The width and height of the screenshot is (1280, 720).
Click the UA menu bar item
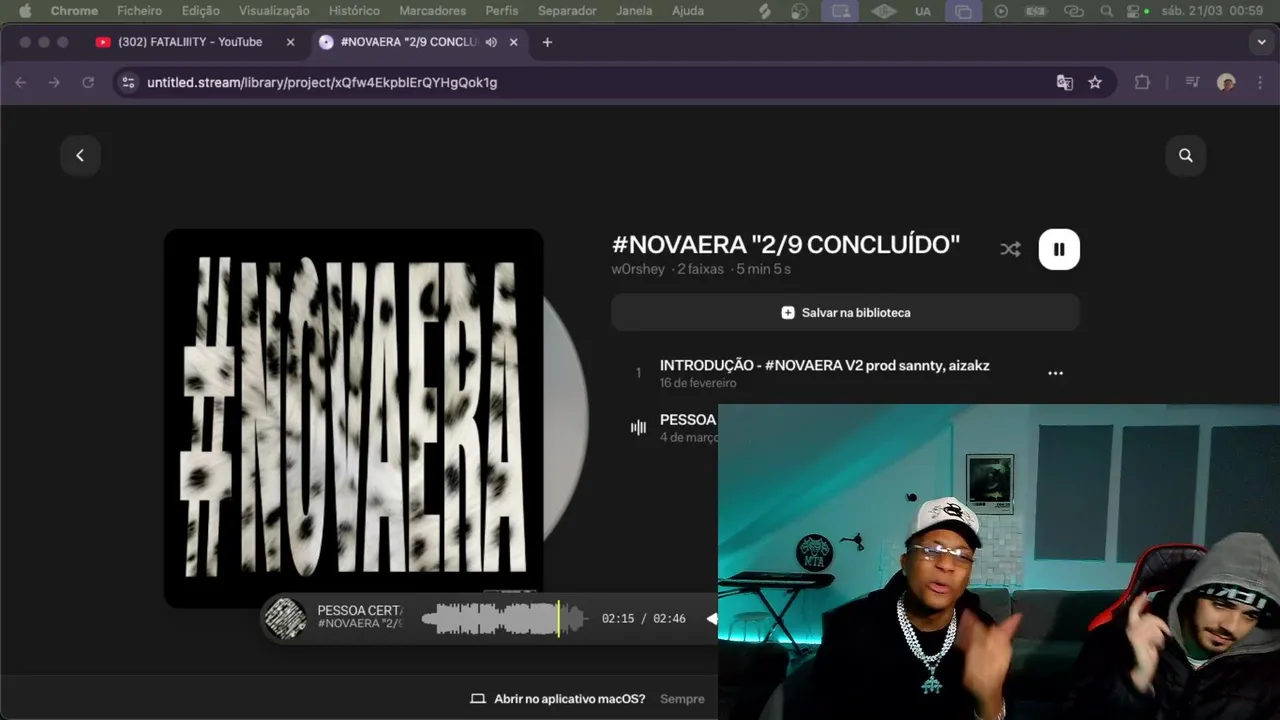point(922,11)
